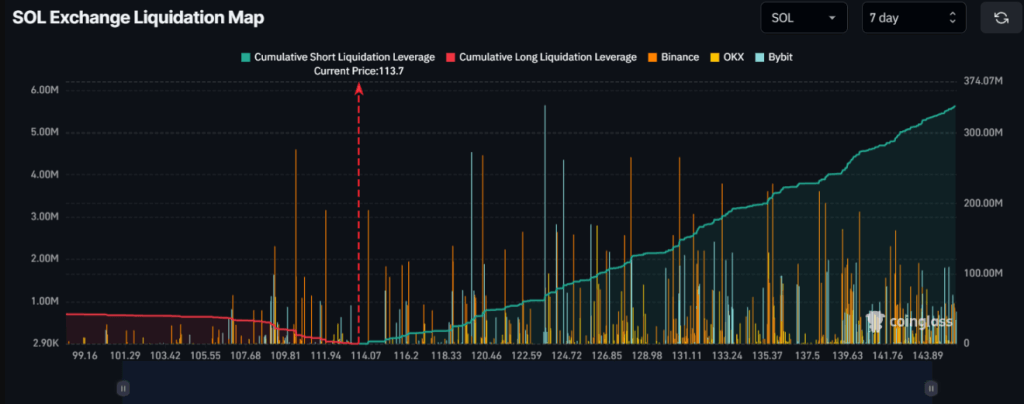
Task: Click the 114.07 price axis label
Action: pyautogui.click(x=366, y=356)
